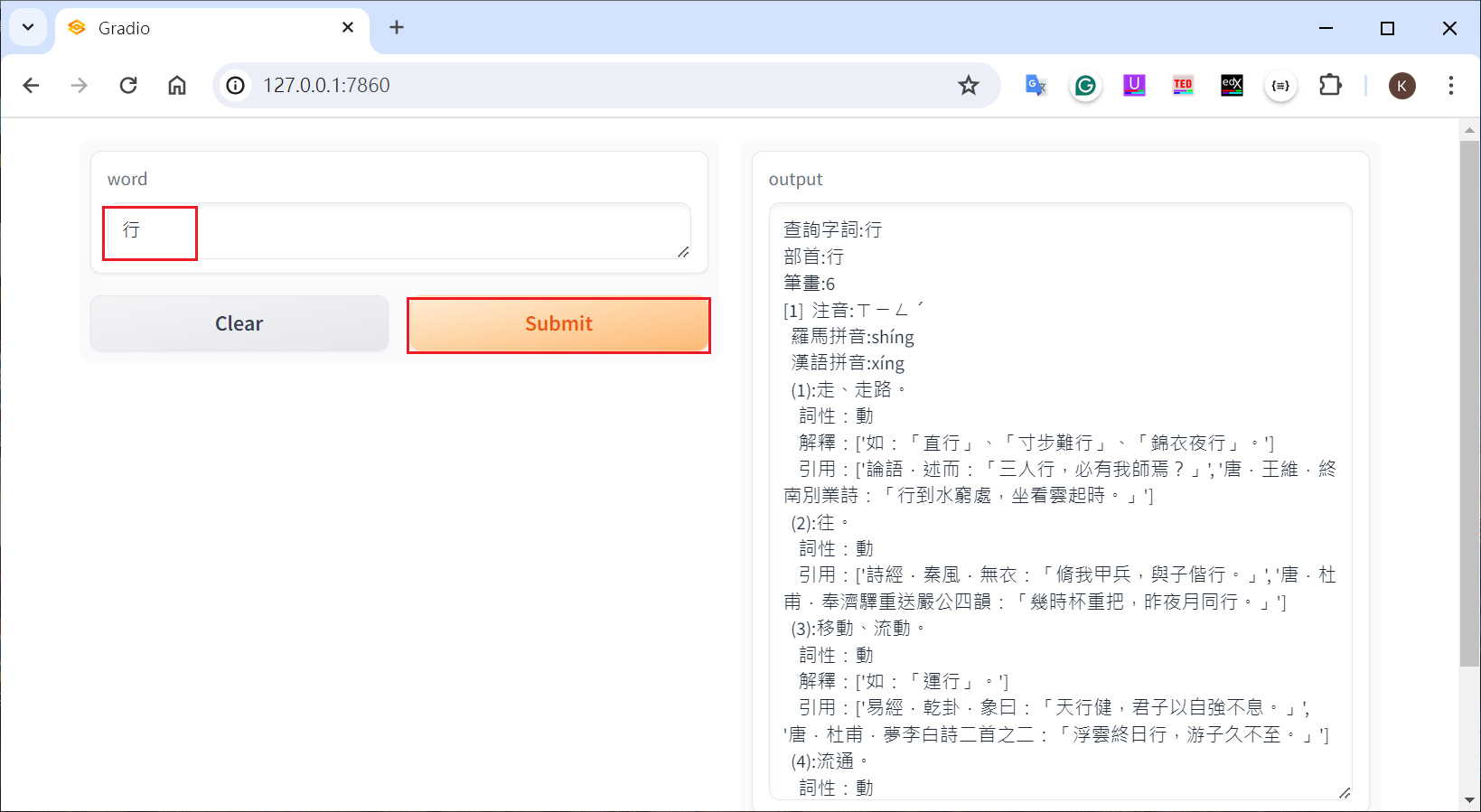The image size is (1481, 812).
Task: Open the Chrome three-dot menu
Action: pyautogui.click(x=1450, y=85)
